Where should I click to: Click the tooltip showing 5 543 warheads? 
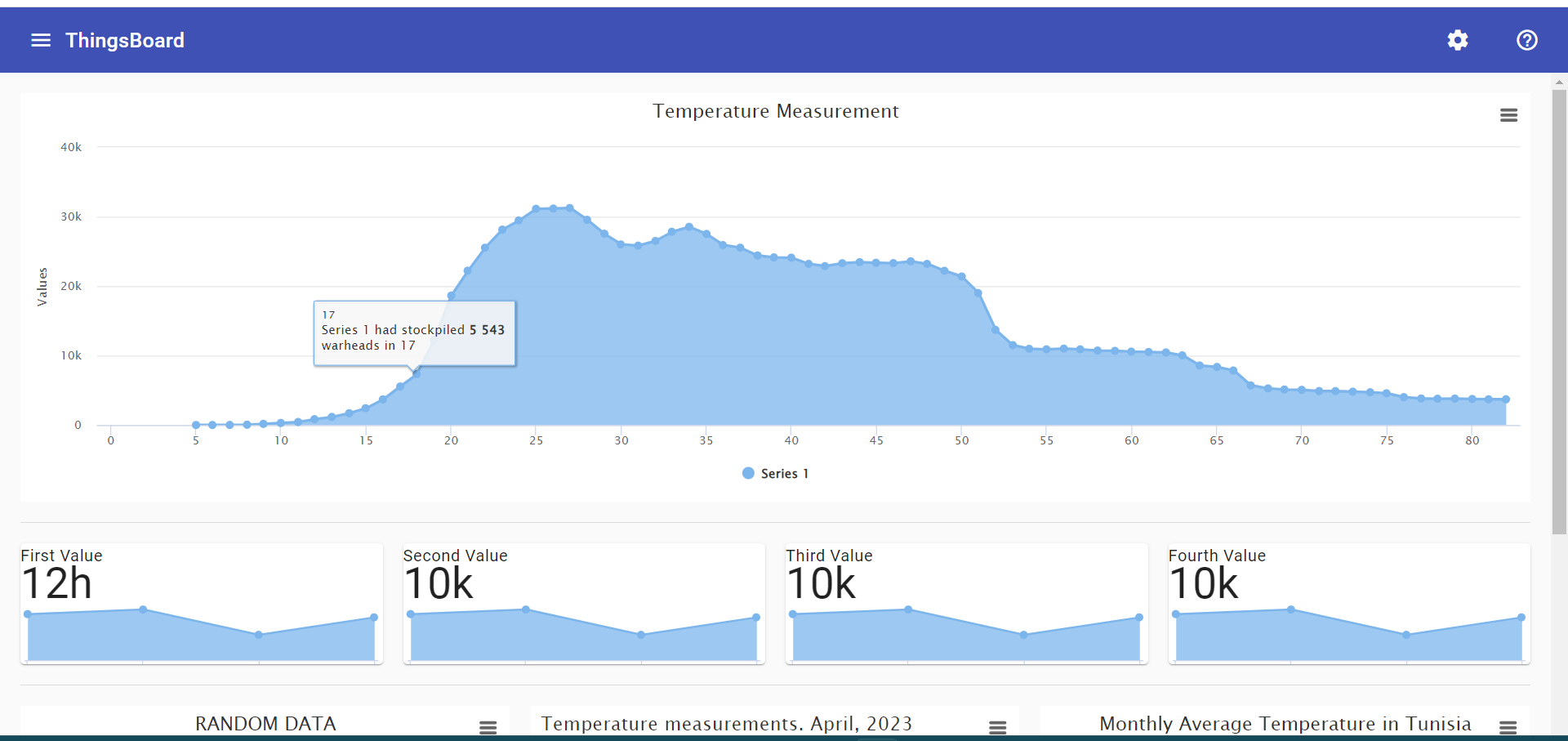click(x=415, y=333)
